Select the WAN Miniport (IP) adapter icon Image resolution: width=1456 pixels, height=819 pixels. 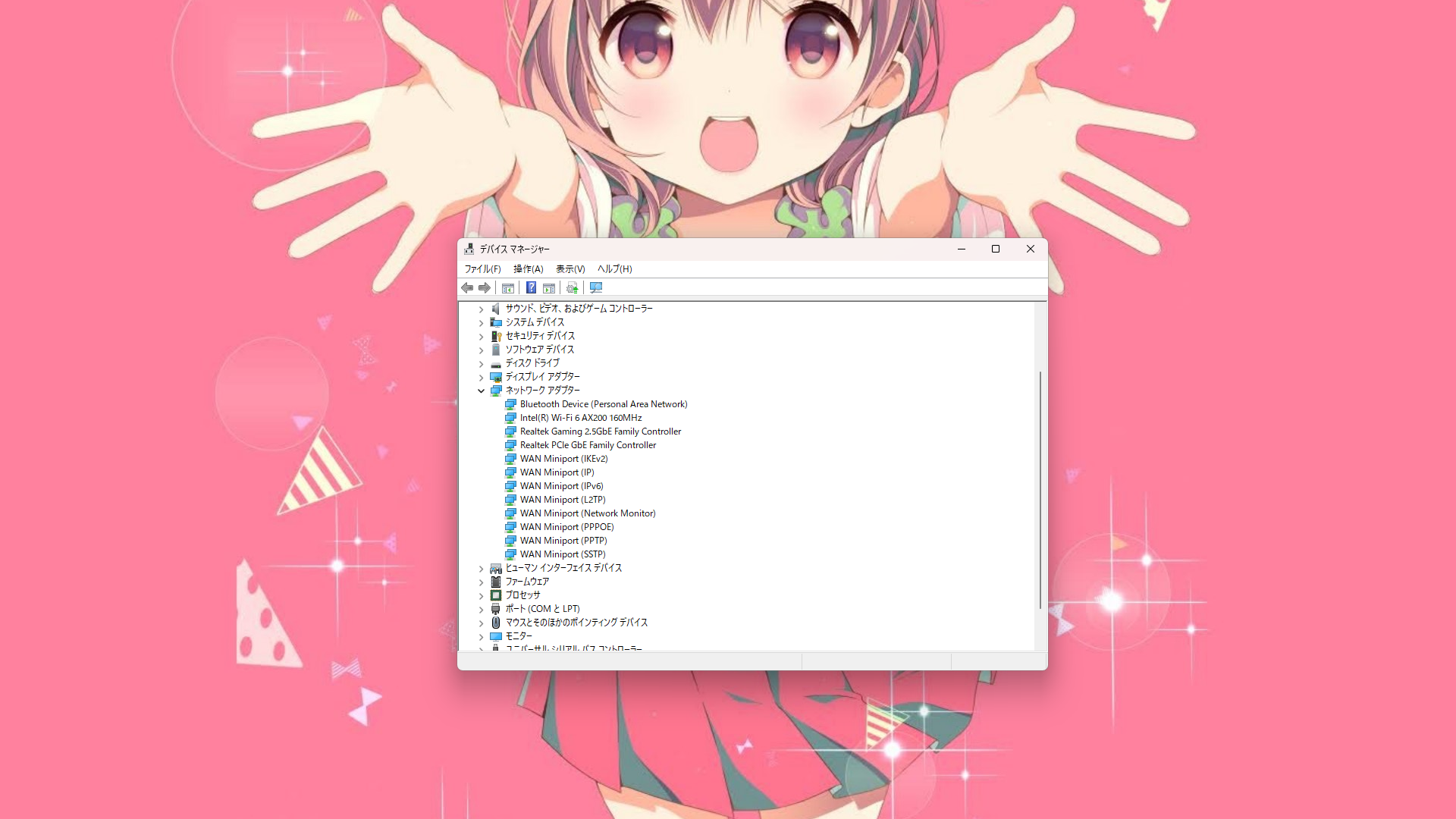pyautogui.click(x=511, y=472)
